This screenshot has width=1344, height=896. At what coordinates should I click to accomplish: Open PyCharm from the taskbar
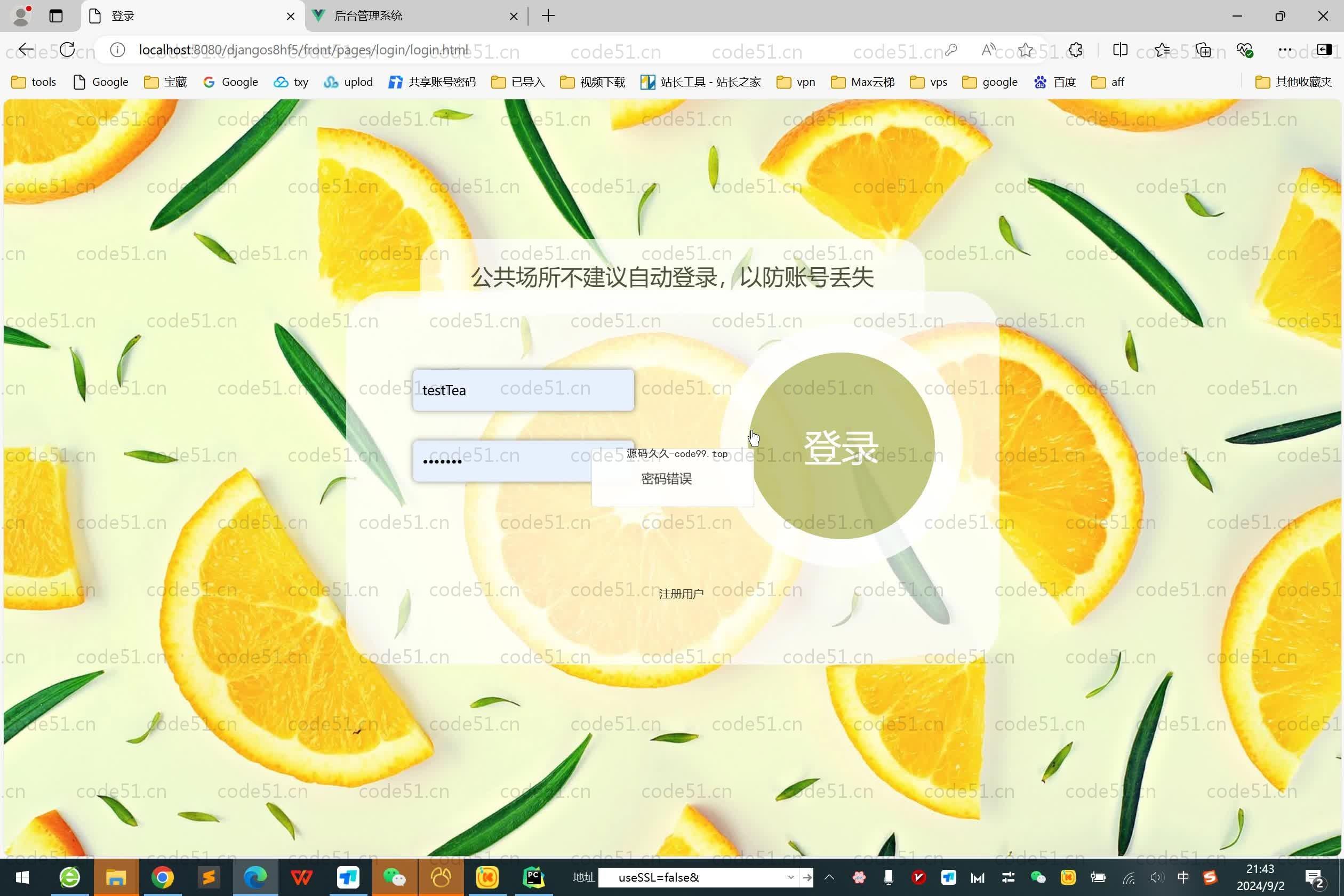tap(533, 877)
